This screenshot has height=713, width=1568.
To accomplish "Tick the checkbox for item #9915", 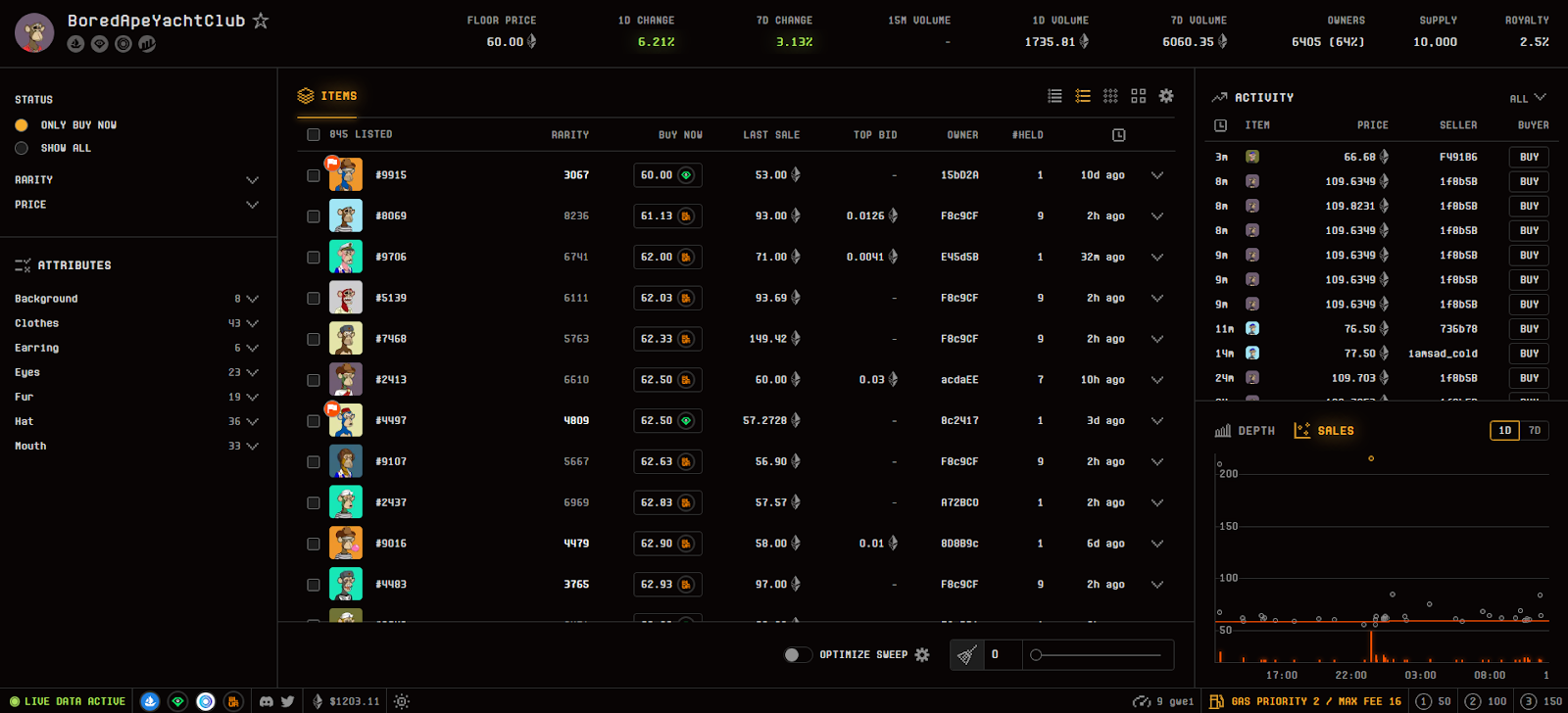I will pyautogui.click(x=314, y=175).
